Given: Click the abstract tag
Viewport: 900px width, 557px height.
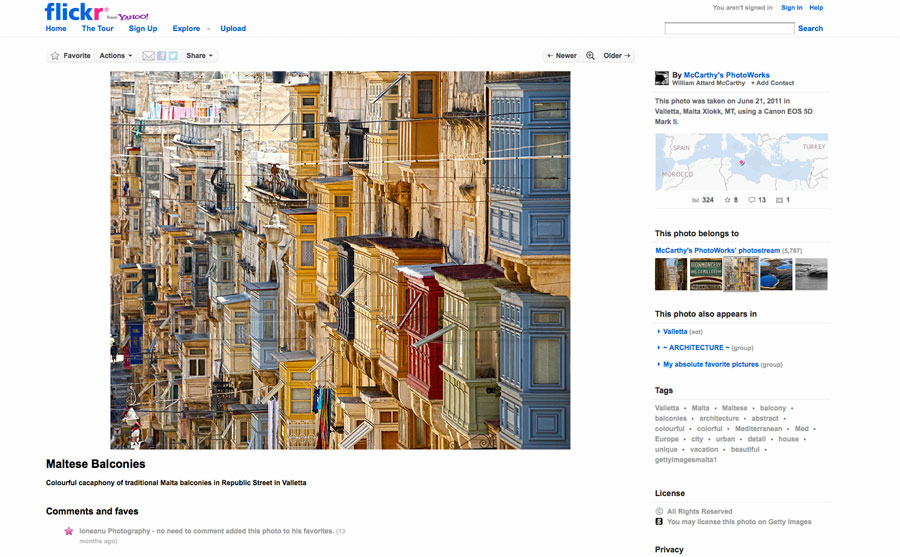Looking at the screenshot, I should point(765,418).
